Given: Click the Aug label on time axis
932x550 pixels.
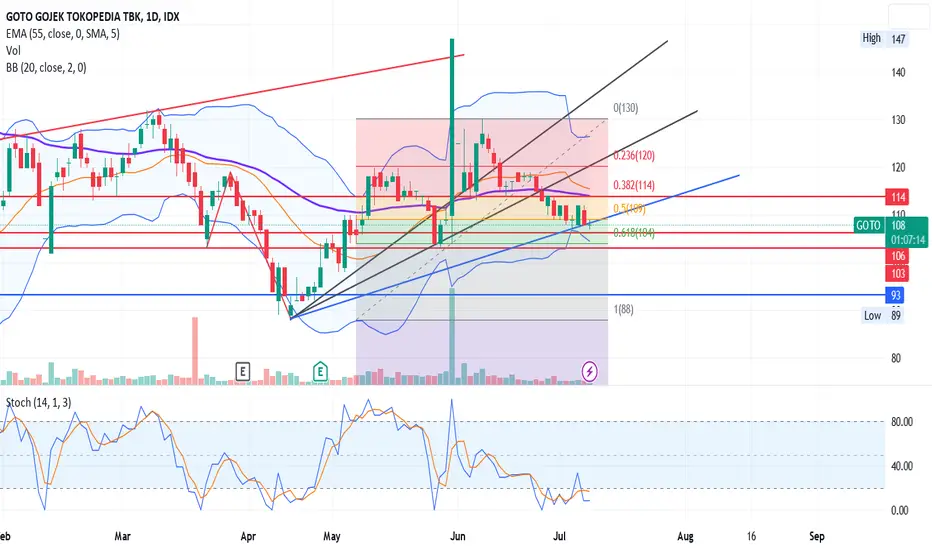Looking at the screenshot, I should (685, 536).
